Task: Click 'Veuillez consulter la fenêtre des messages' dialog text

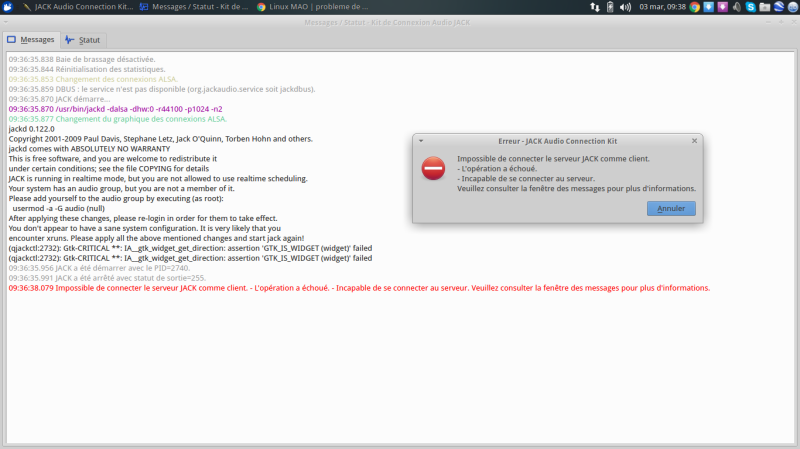Action: 577,188
